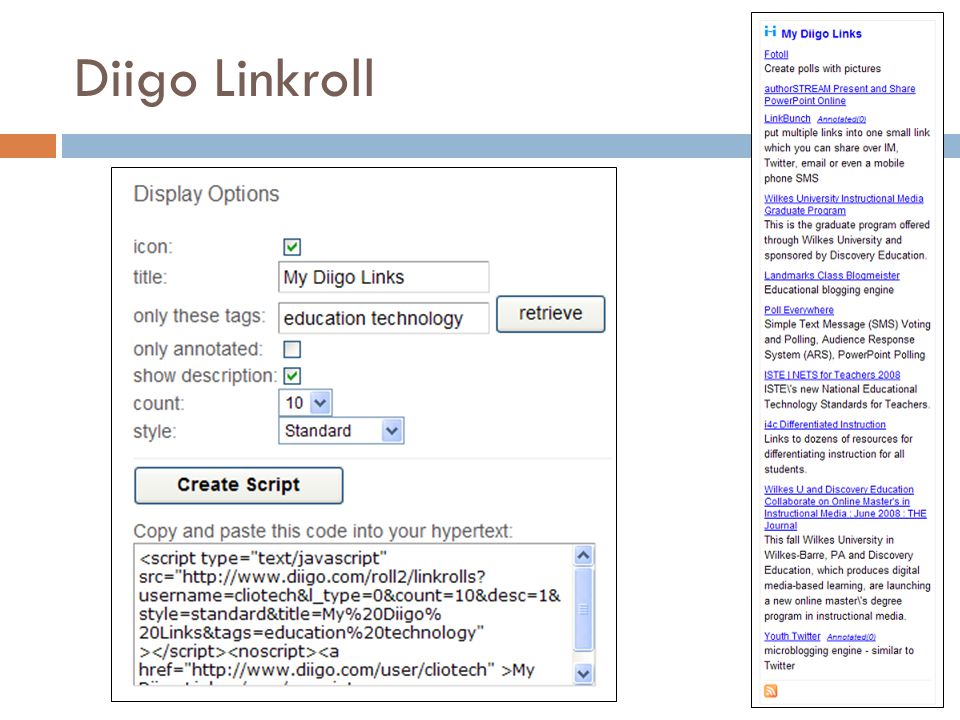The image size is (960, 720).
Task: Click the Display Options heading text
Action: [206, 194]
